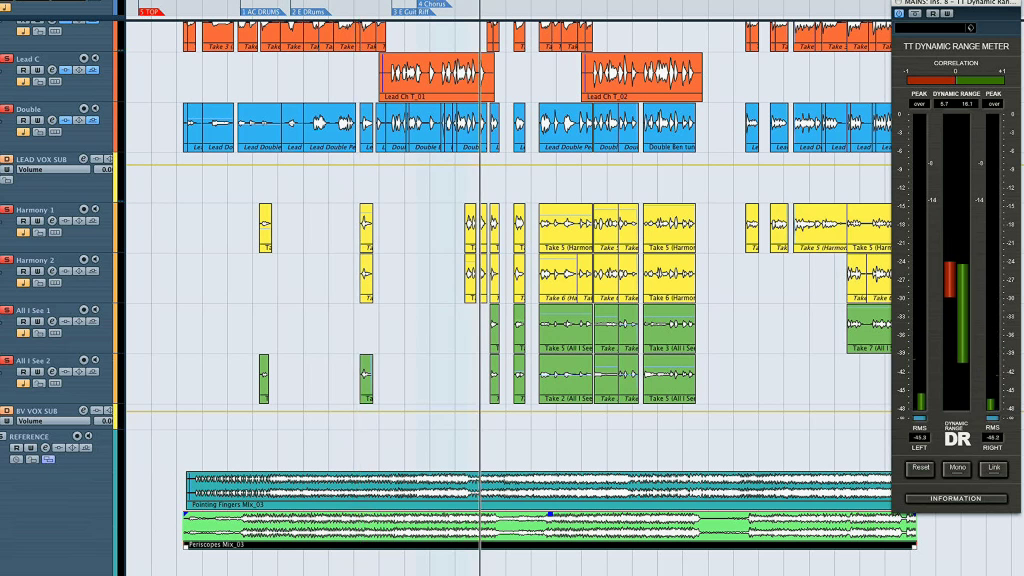
Task: Click Mono in TT Dynamic Range Meter
Action: pyautogui.click(x=957, y=468)
